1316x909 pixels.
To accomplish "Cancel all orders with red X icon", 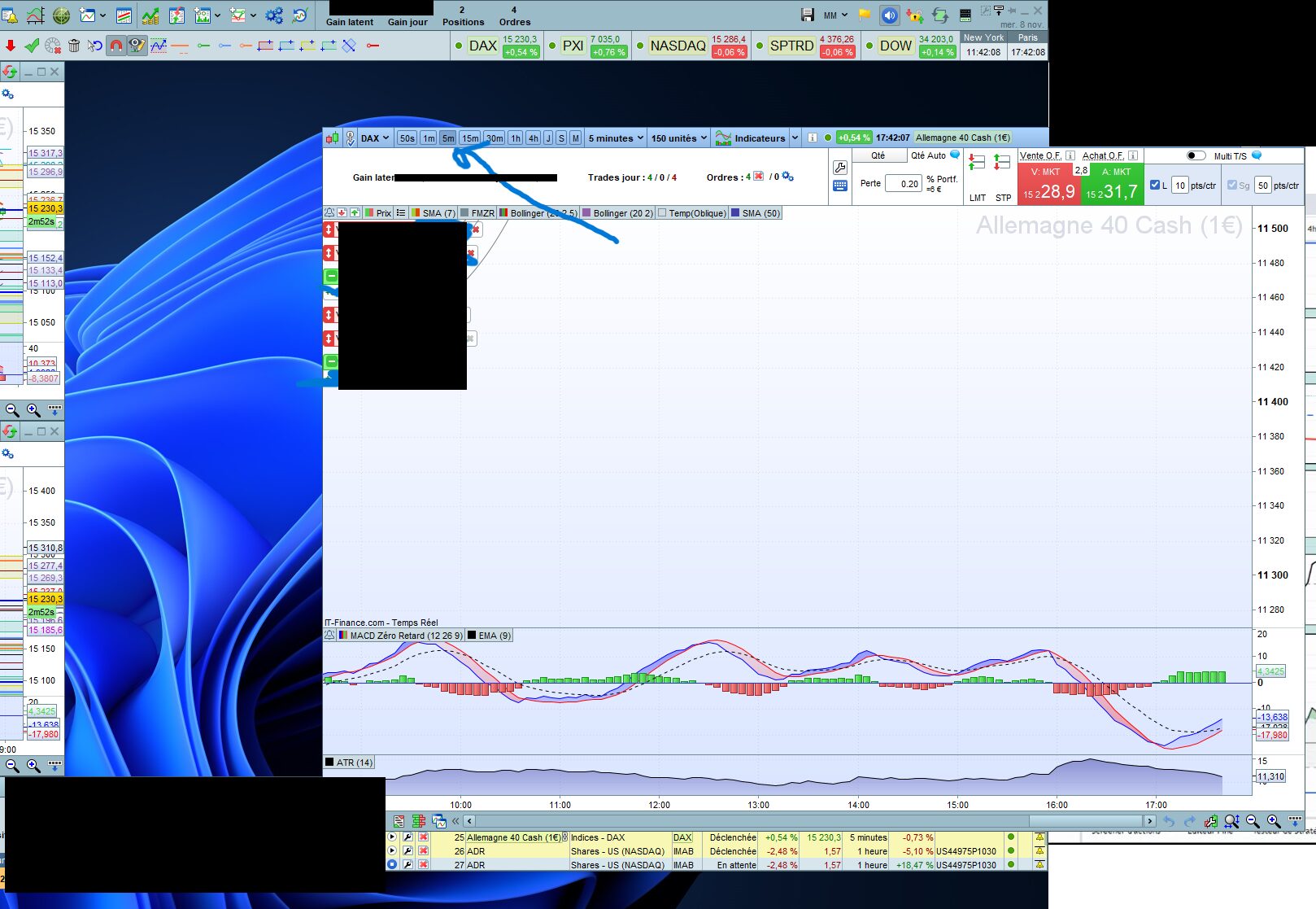I will coord(759,176).
